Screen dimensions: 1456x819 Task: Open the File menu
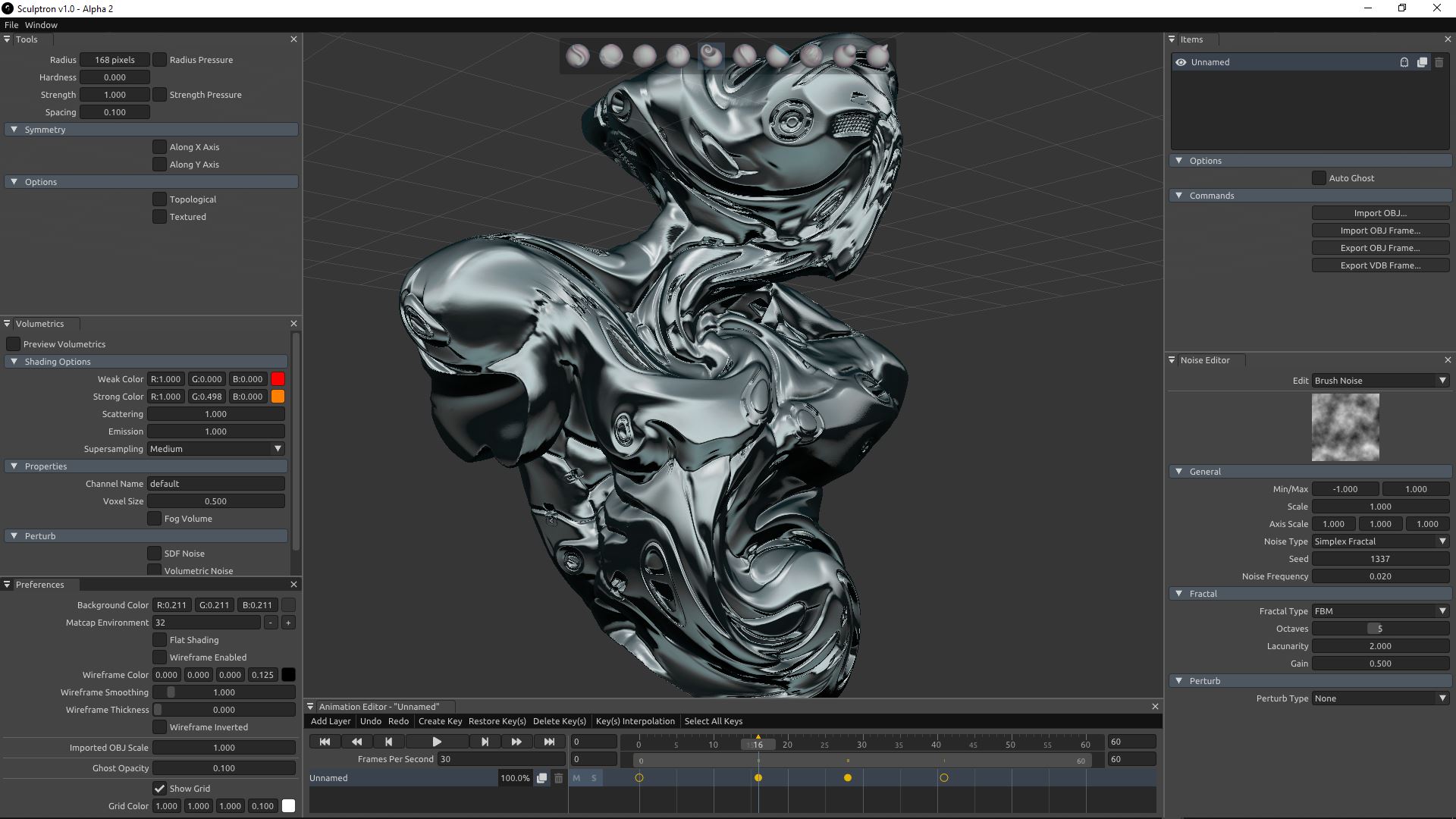point(11,25)
